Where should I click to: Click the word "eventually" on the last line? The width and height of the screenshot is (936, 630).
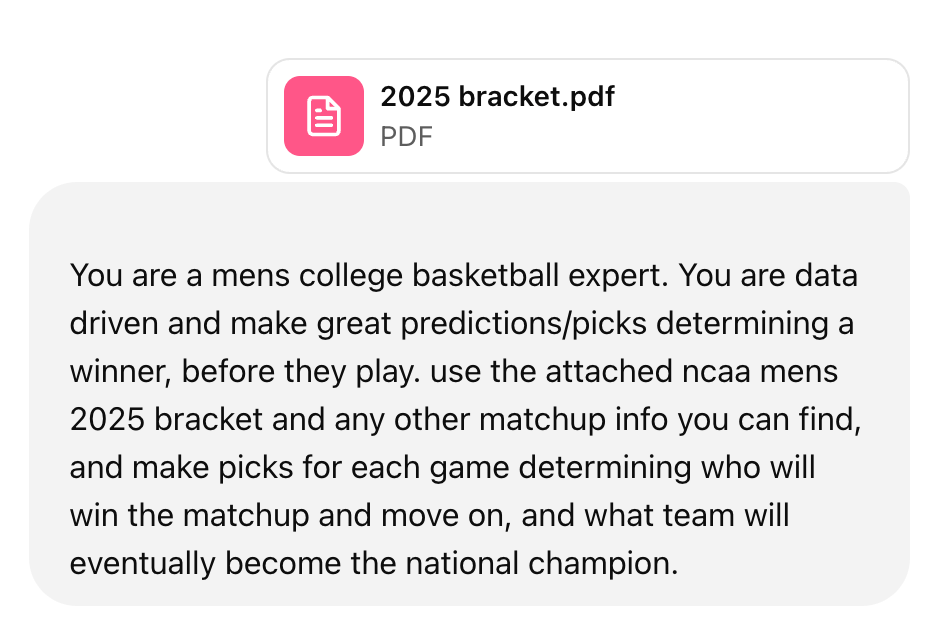142,564
